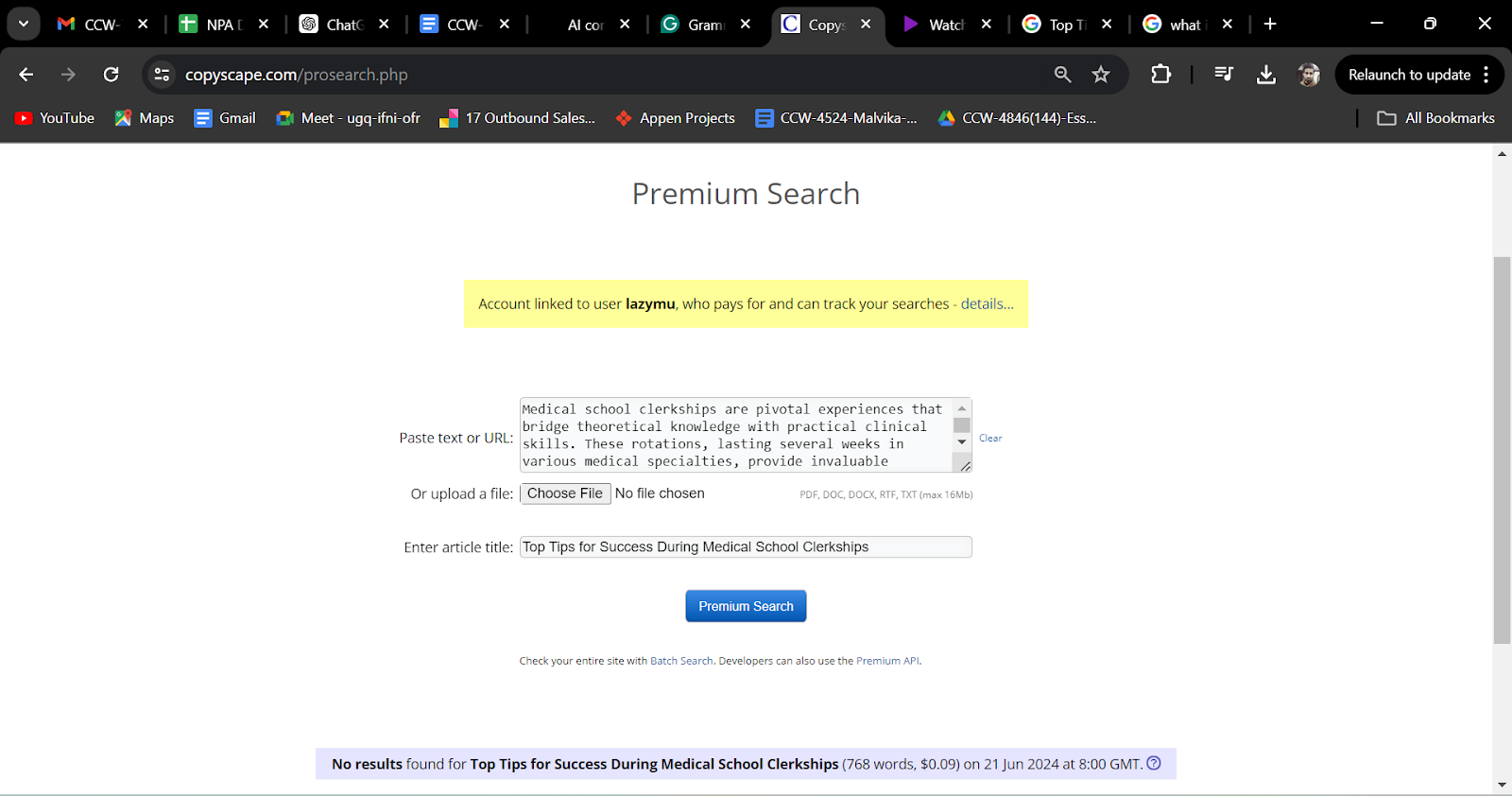
Task: Click the Choose File button
Action: coord(565,493)
